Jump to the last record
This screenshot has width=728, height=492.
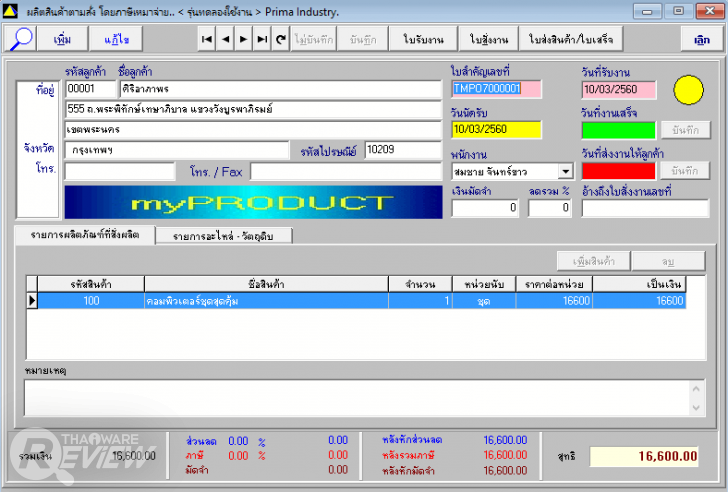pyautogui.click(x=262, y=39)
